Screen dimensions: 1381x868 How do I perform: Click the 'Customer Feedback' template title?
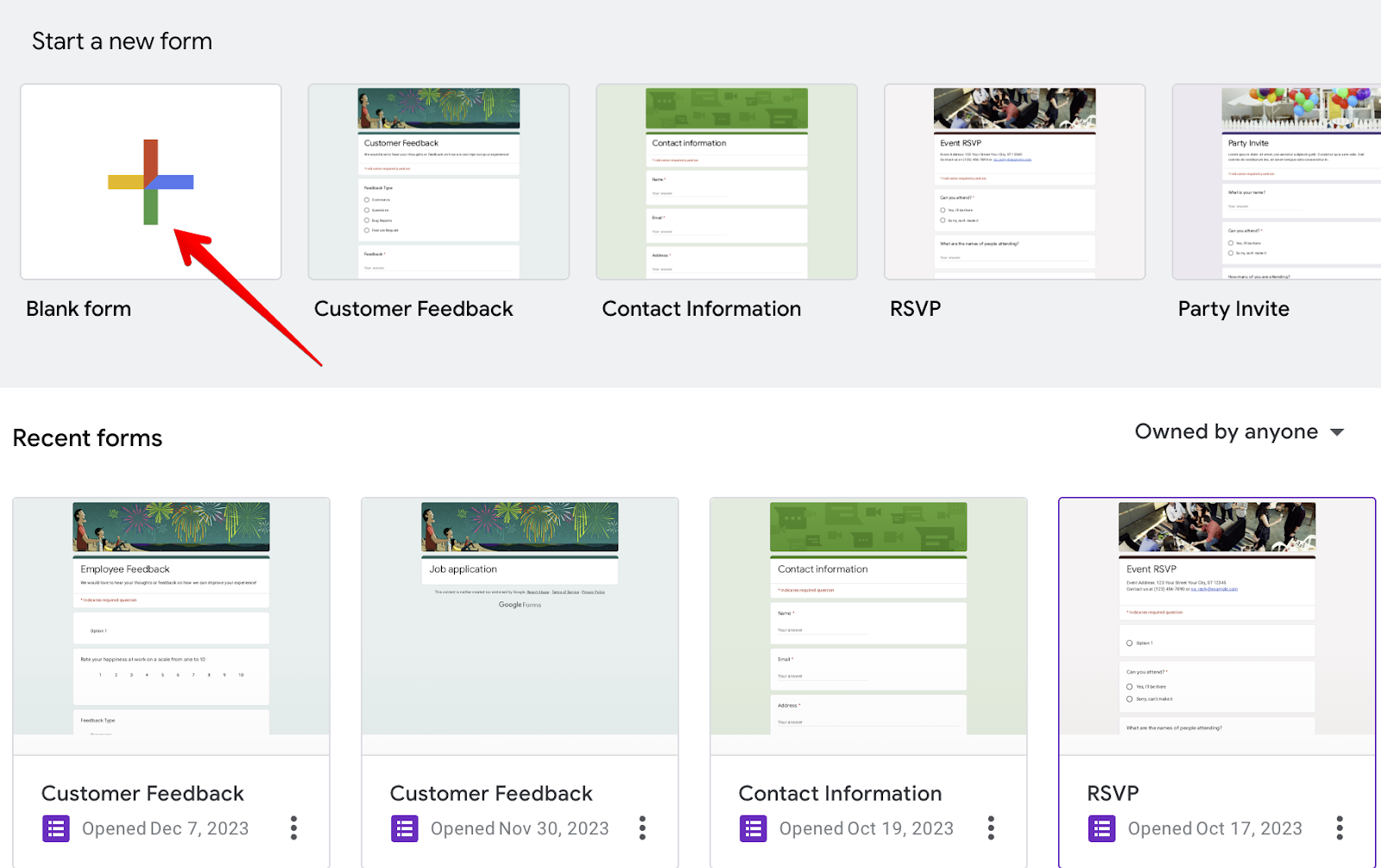pos(413,308)
